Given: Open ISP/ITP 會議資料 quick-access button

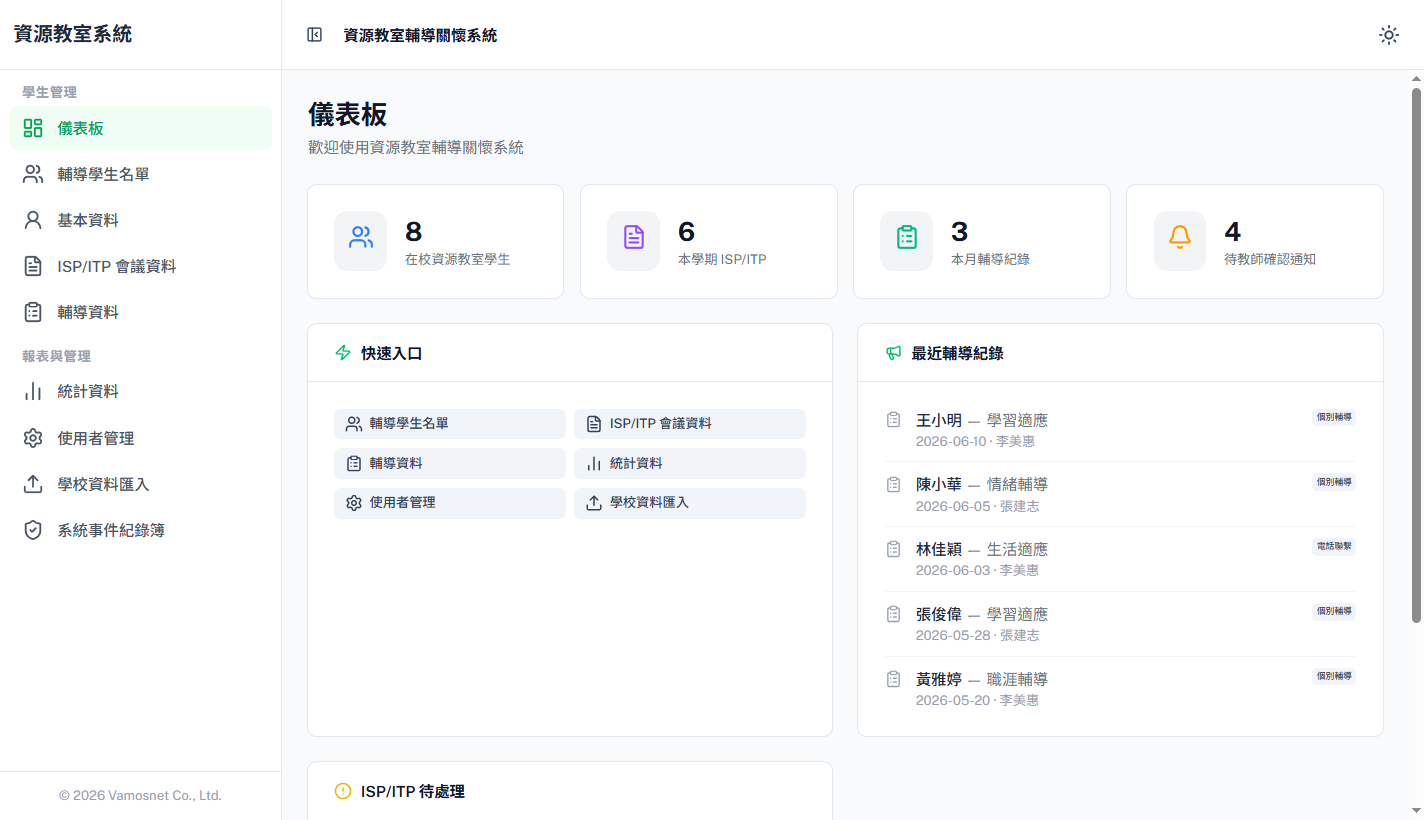Looking at the screenshot, I should (690, 423).
